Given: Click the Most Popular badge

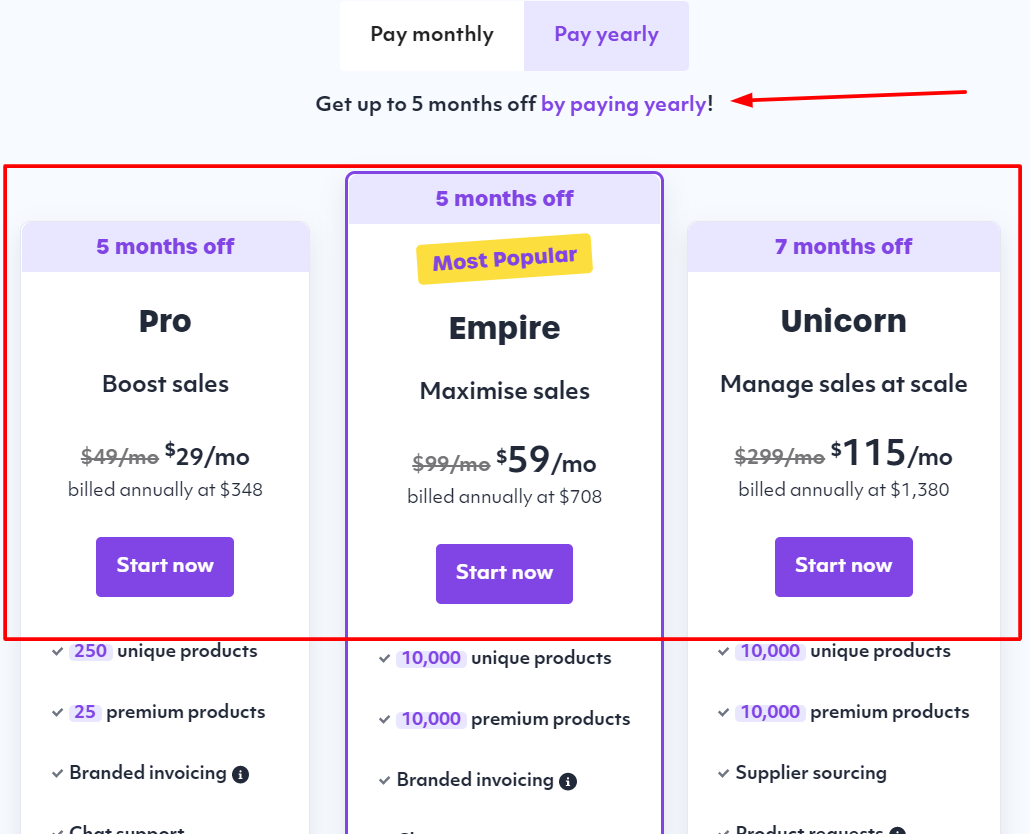Looking at the screenshot, I should pos(504,259).
